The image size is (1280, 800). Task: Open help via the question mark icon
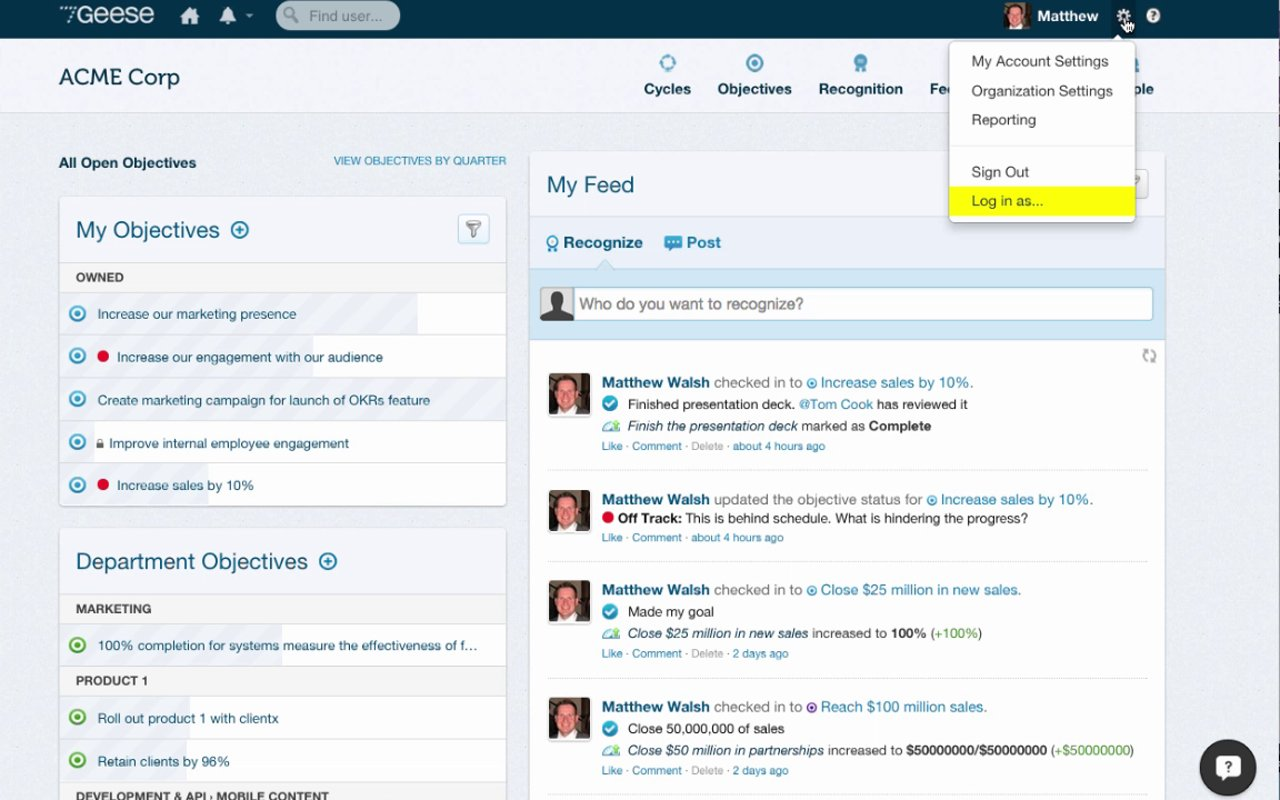pos(1153,16)
